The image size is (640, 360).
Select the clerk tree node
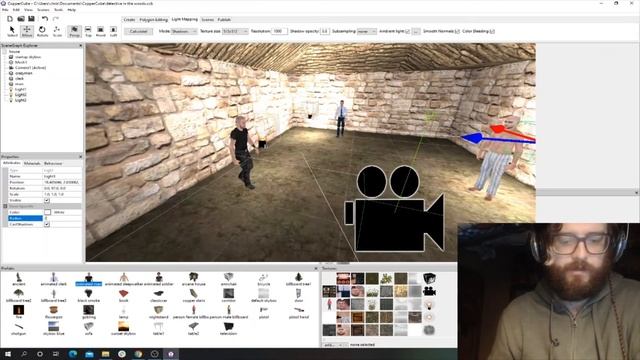pyautogui.click(x=19, y=78)
